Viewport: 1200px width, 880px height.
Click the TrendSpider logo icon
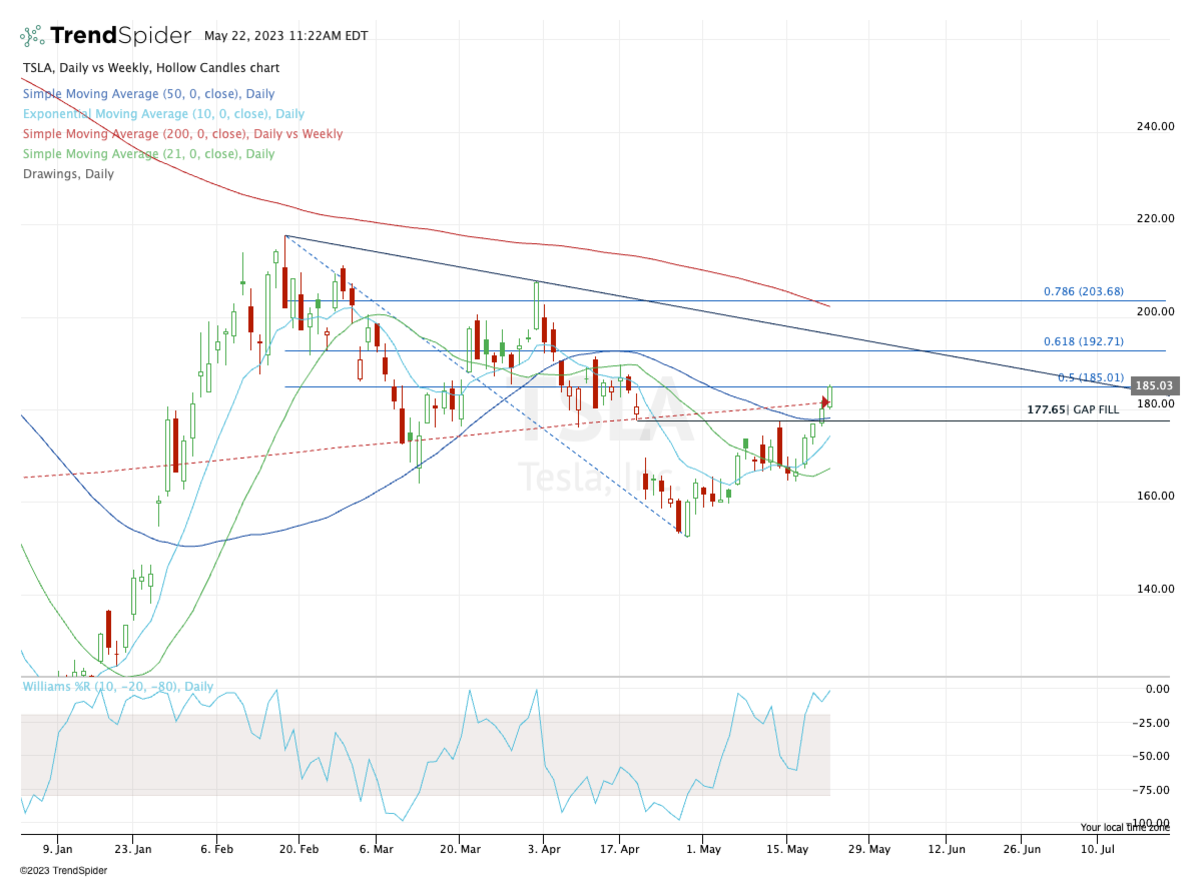[x=32, y=36]
